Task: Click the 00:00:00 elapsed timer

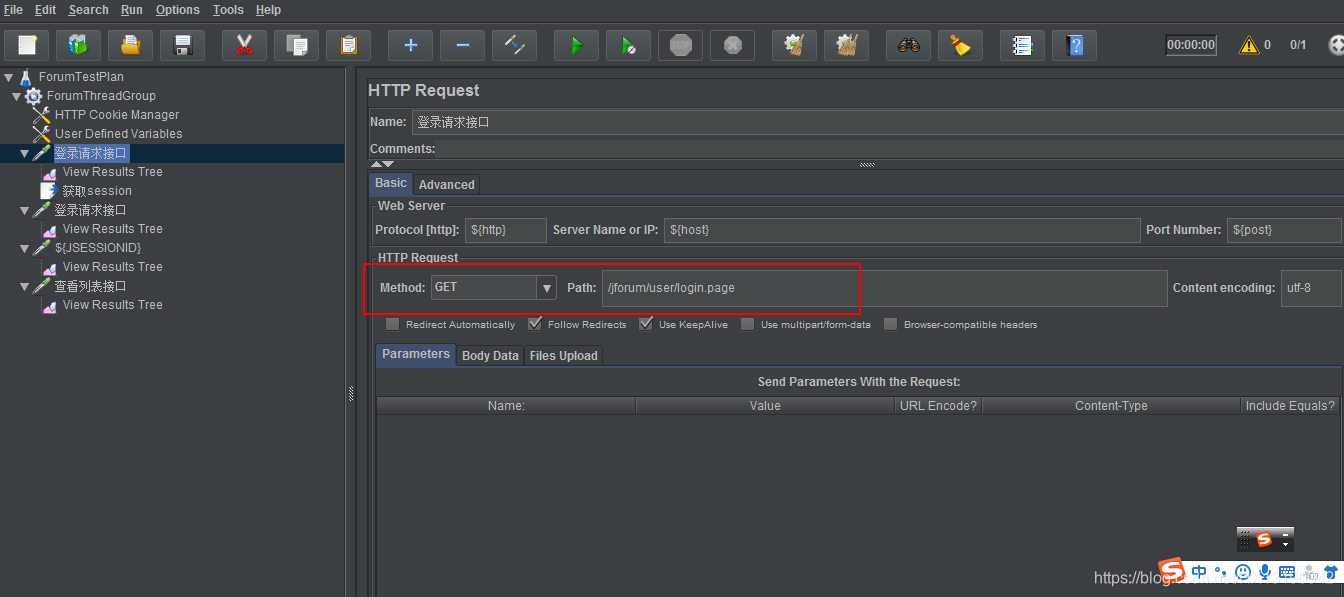Action: (1191, 45)
